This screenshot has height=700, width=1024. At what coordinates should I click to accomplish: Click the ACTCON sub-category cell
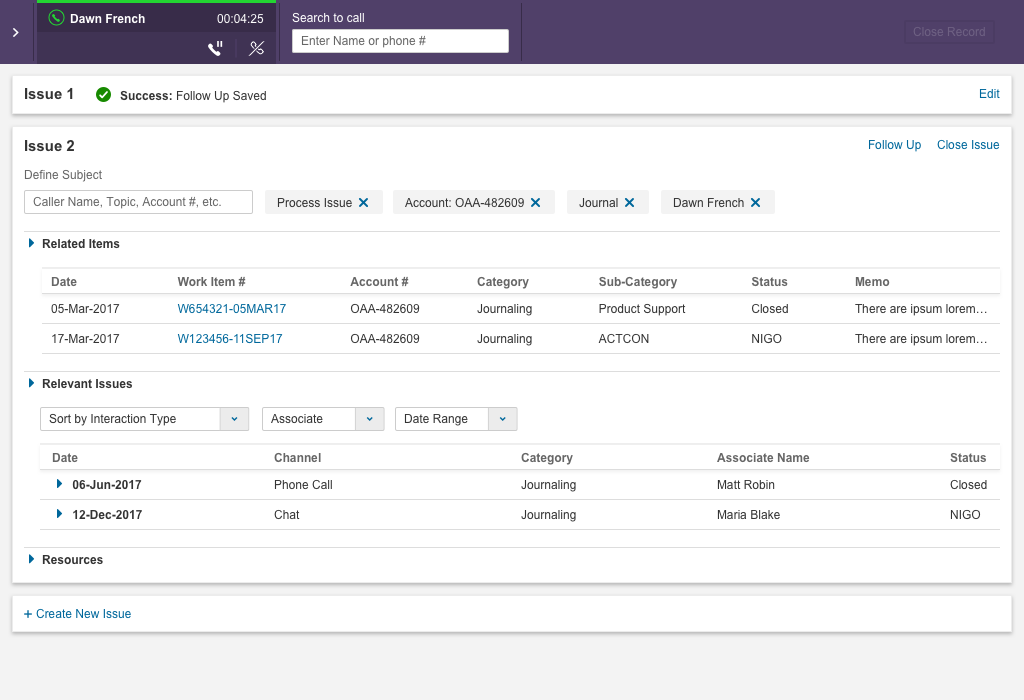tap(624, 339)
